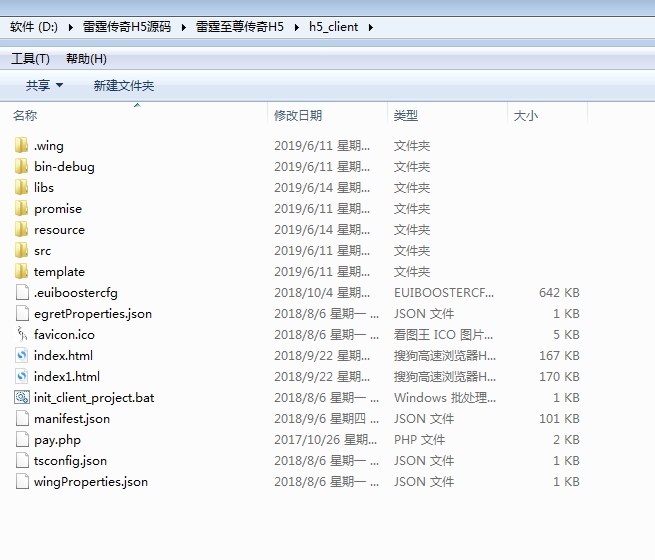This screenshot has height=560, width=655.
Task: Click the favicon.ico file icon
Action: 22,335
